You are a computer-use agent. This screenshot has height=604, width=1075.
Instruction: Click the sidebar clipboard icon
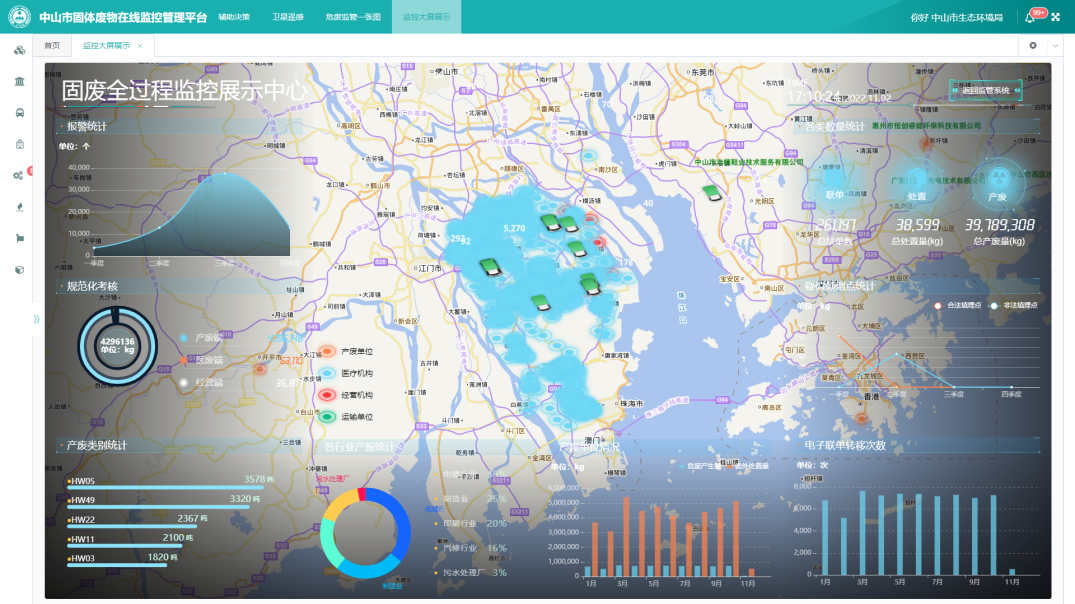19,144
